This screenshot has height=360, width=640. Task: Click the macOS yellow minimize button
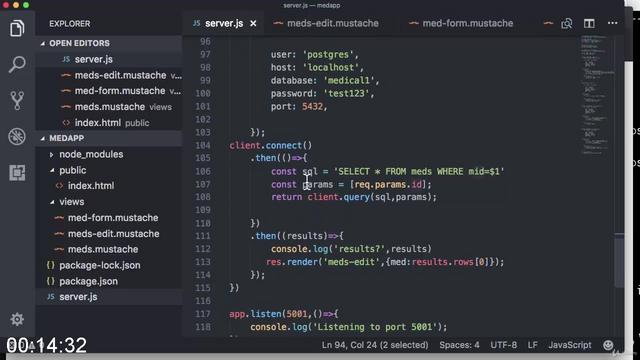[16, 5]
